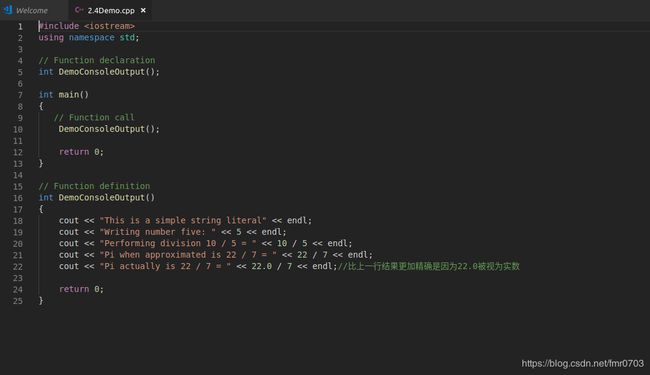Screen dimensions: 650x375
Task: Click line number 1 in gutter
Action: 20,27
